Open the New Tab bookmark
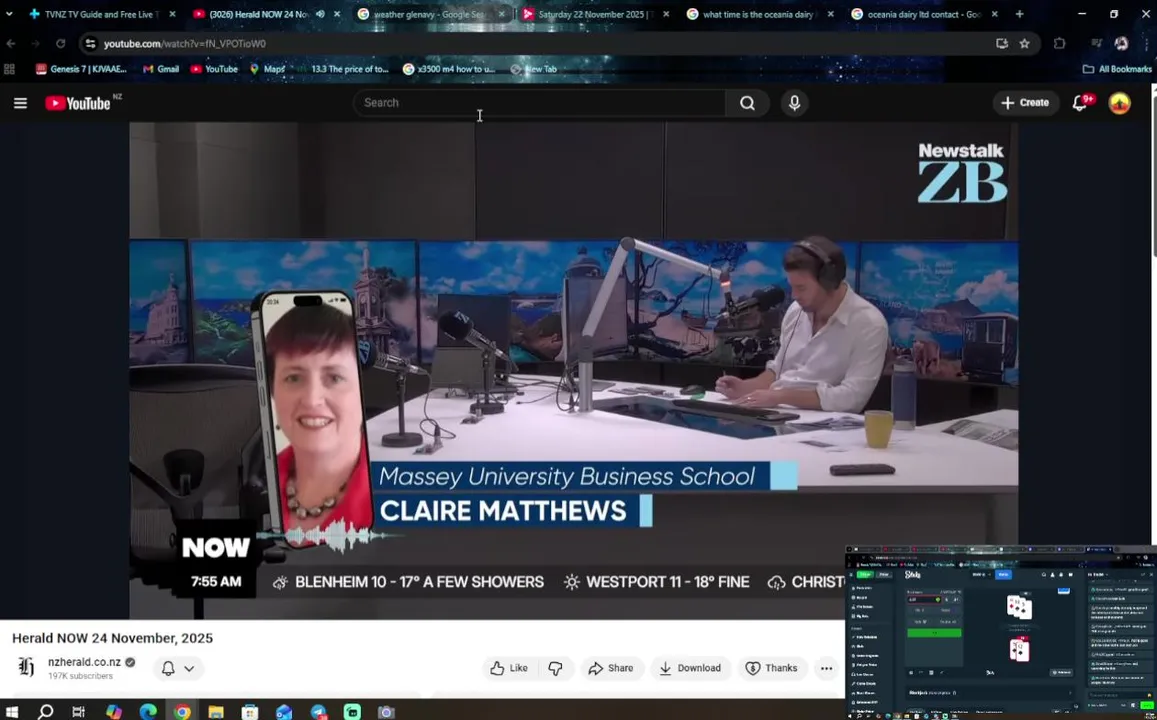 click(533, 69)
